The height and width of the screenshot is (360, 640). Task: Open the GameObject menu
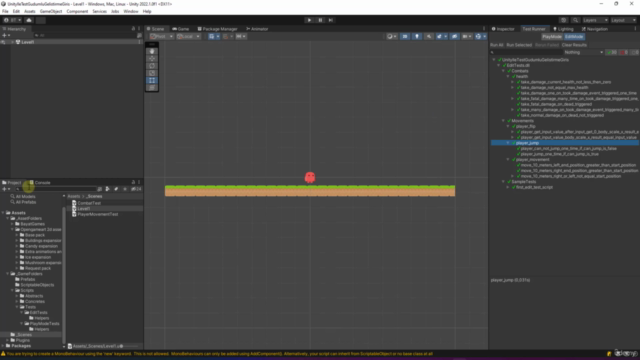pyautogui.click(x=51, y=11)
